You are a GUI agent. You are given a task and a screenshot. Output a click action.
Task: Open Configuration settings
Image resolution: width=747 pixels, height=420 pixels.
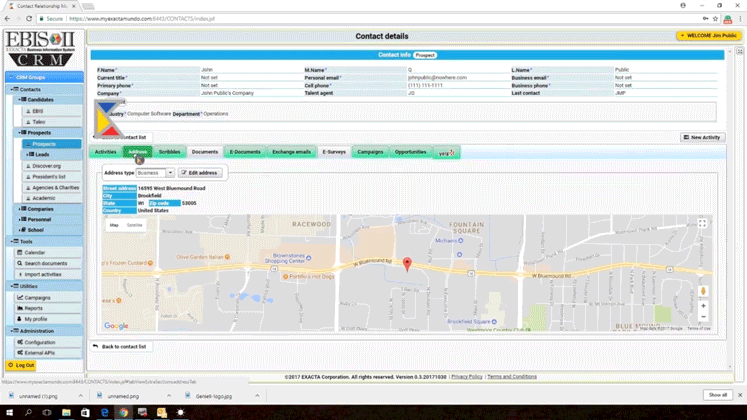click(x=48, y=342)
